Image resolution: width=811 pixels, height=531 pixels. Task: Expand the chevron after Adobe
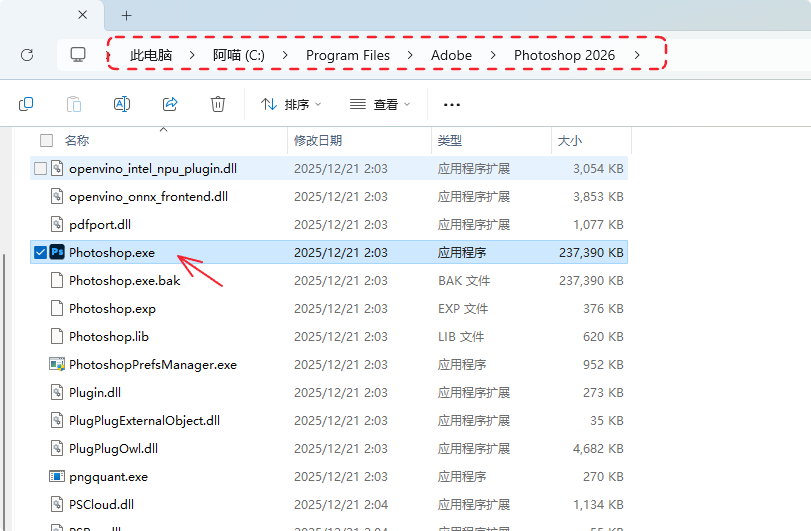(x=493, y=55)
